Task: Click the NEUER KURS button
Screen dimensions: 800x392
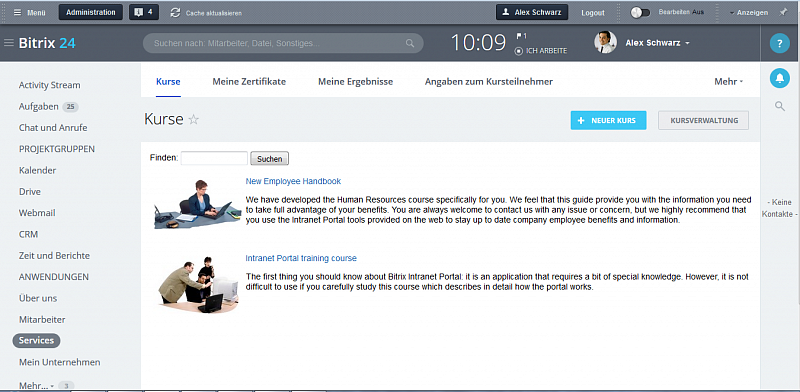Action: click(x=608, y=120)
